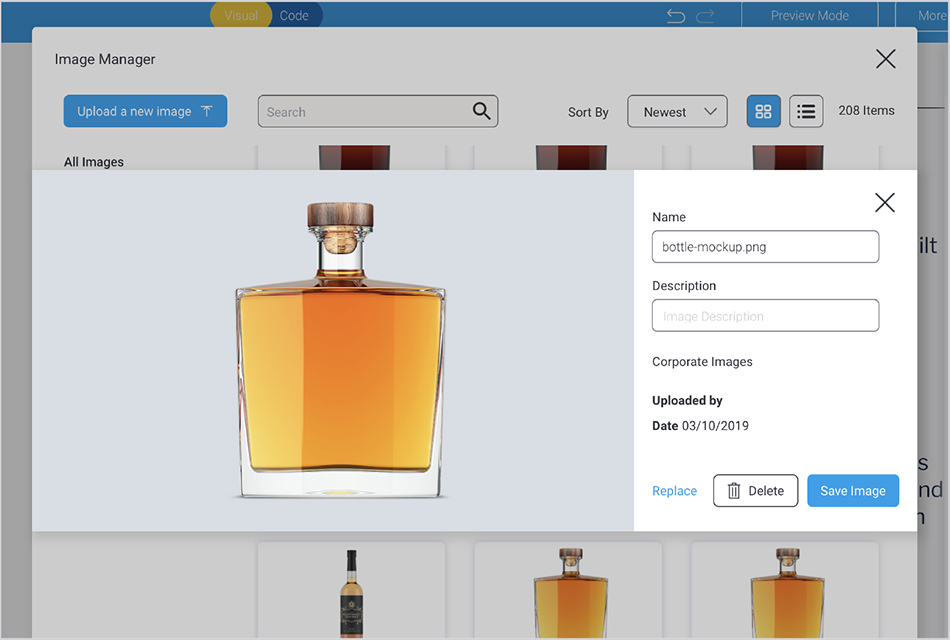Click the trash icon on Delete

coord(734,491)
